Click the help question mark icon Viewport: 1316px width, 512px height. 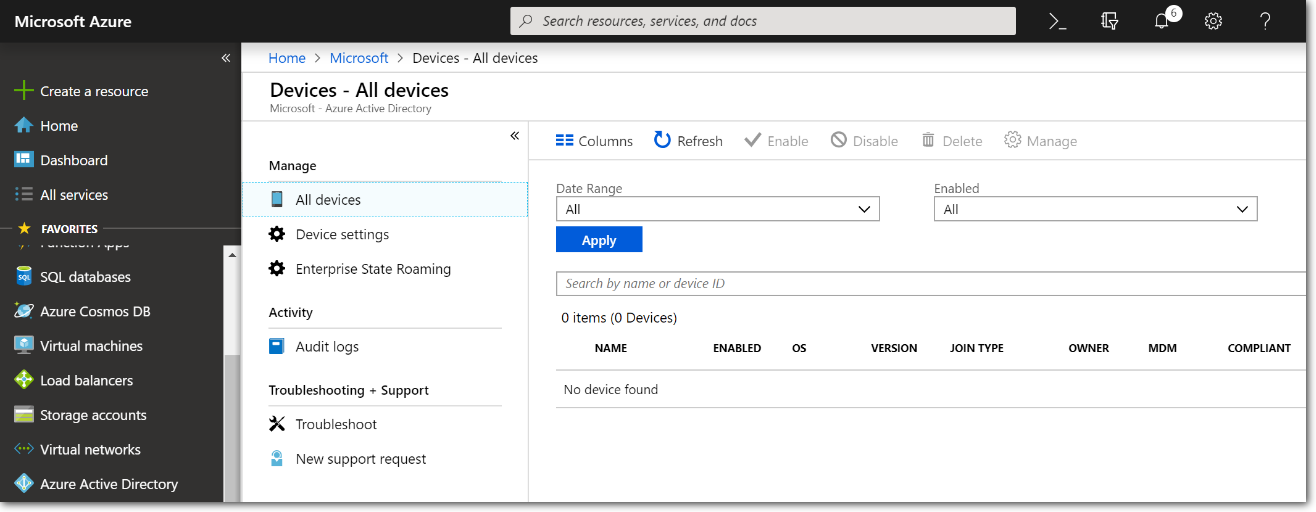point(1265,21)
